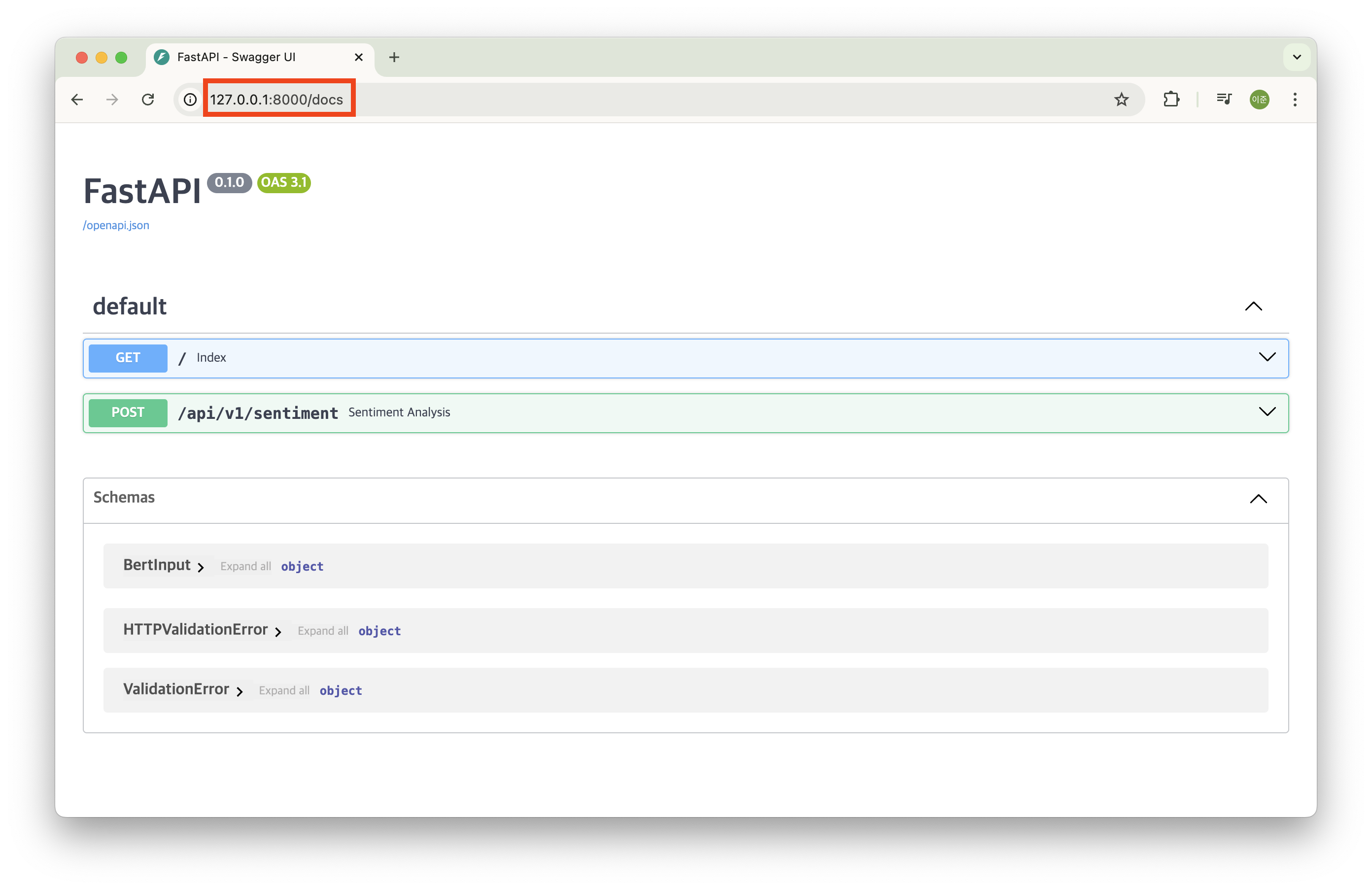The width and height of the screenshot is (1372, 890).
Task: Reload the Swagger UI page
Action: [x=148, y=100]
